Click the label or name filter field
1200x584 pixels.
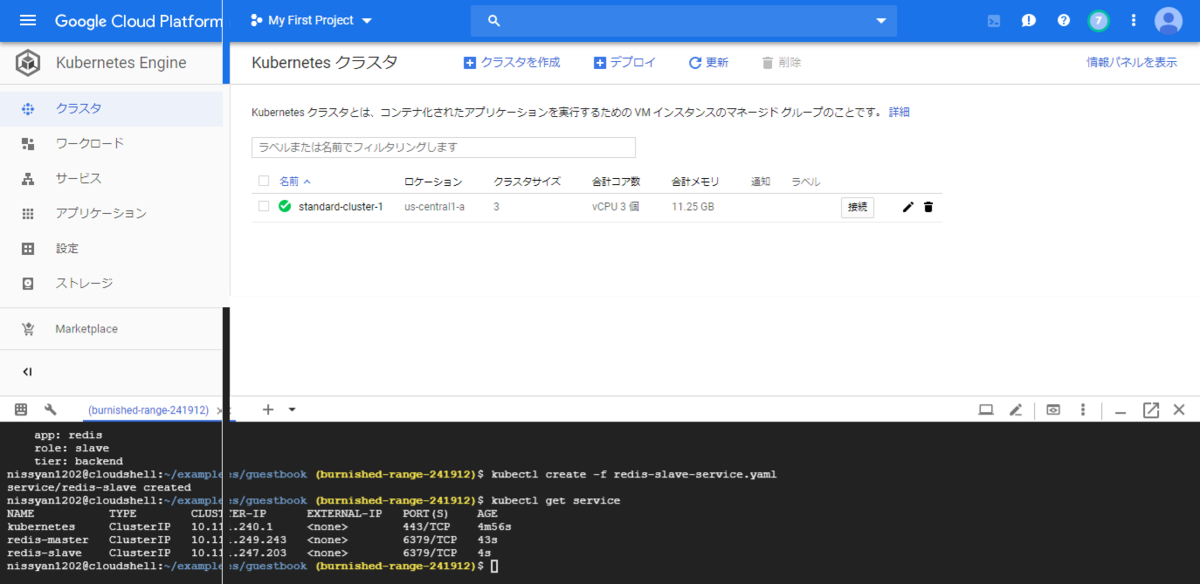443,147
